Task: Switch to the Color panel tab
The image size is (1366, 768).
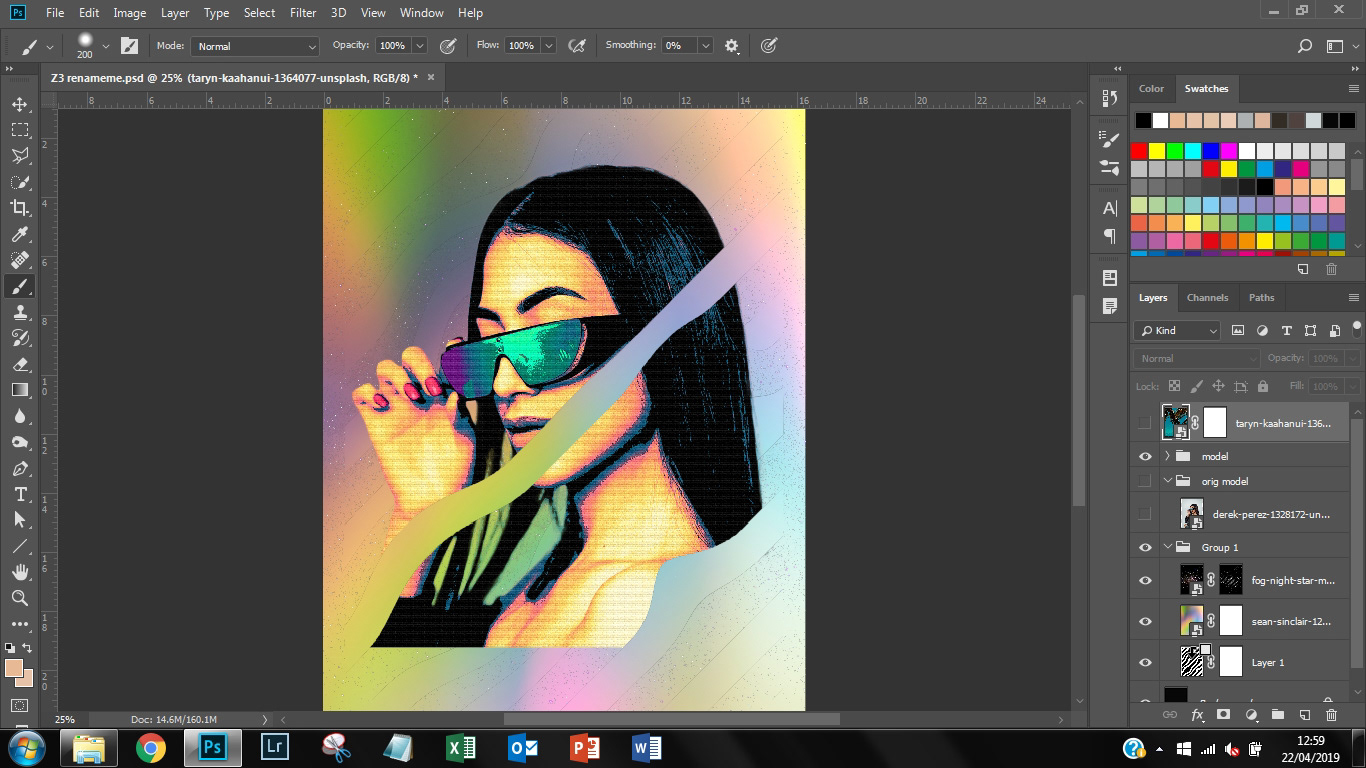Action: coord(1151,88)
